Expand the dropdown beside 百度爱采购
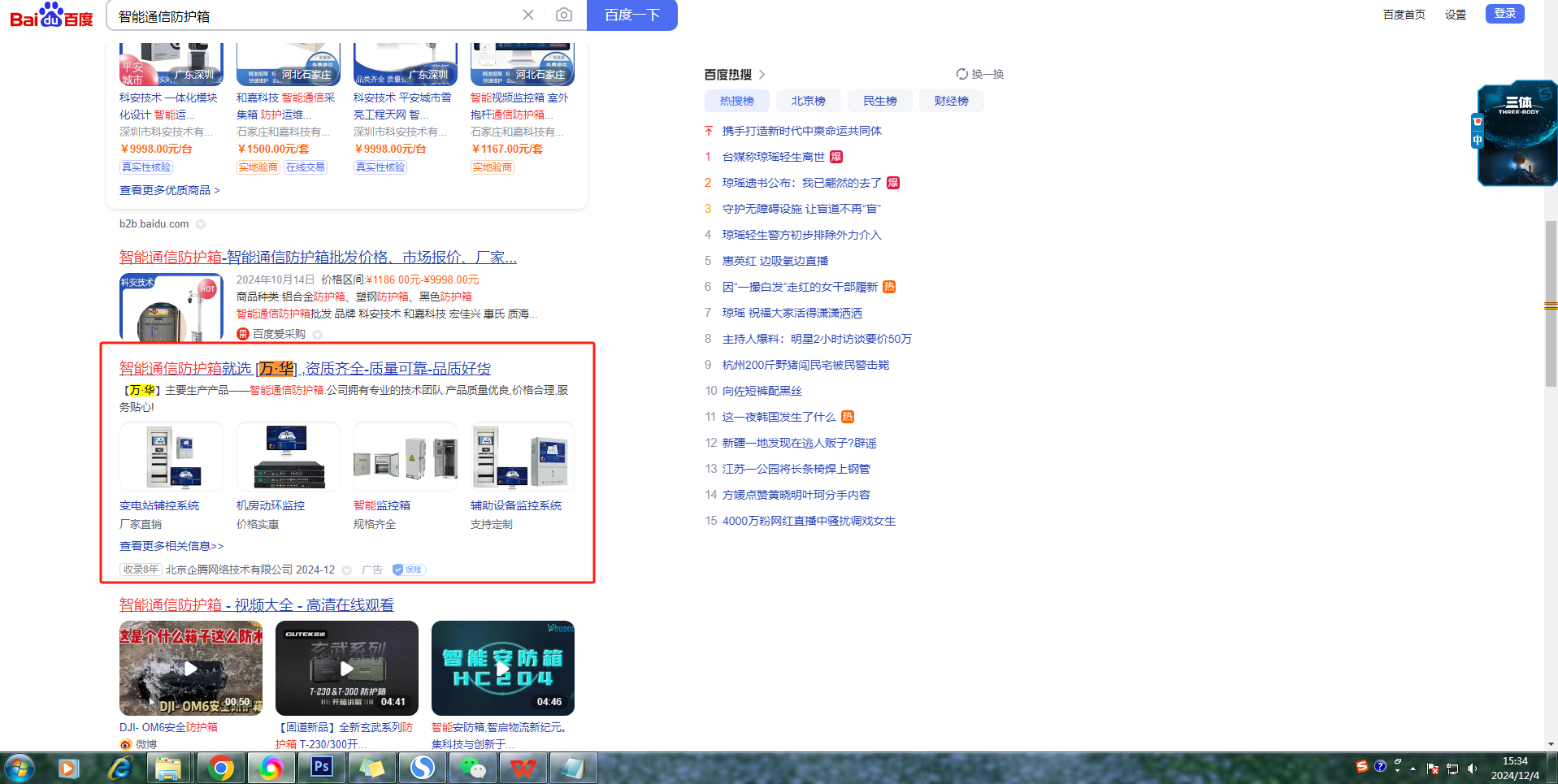The height and width of the screenshot is (784, 1558). click(x=318, y=335)
